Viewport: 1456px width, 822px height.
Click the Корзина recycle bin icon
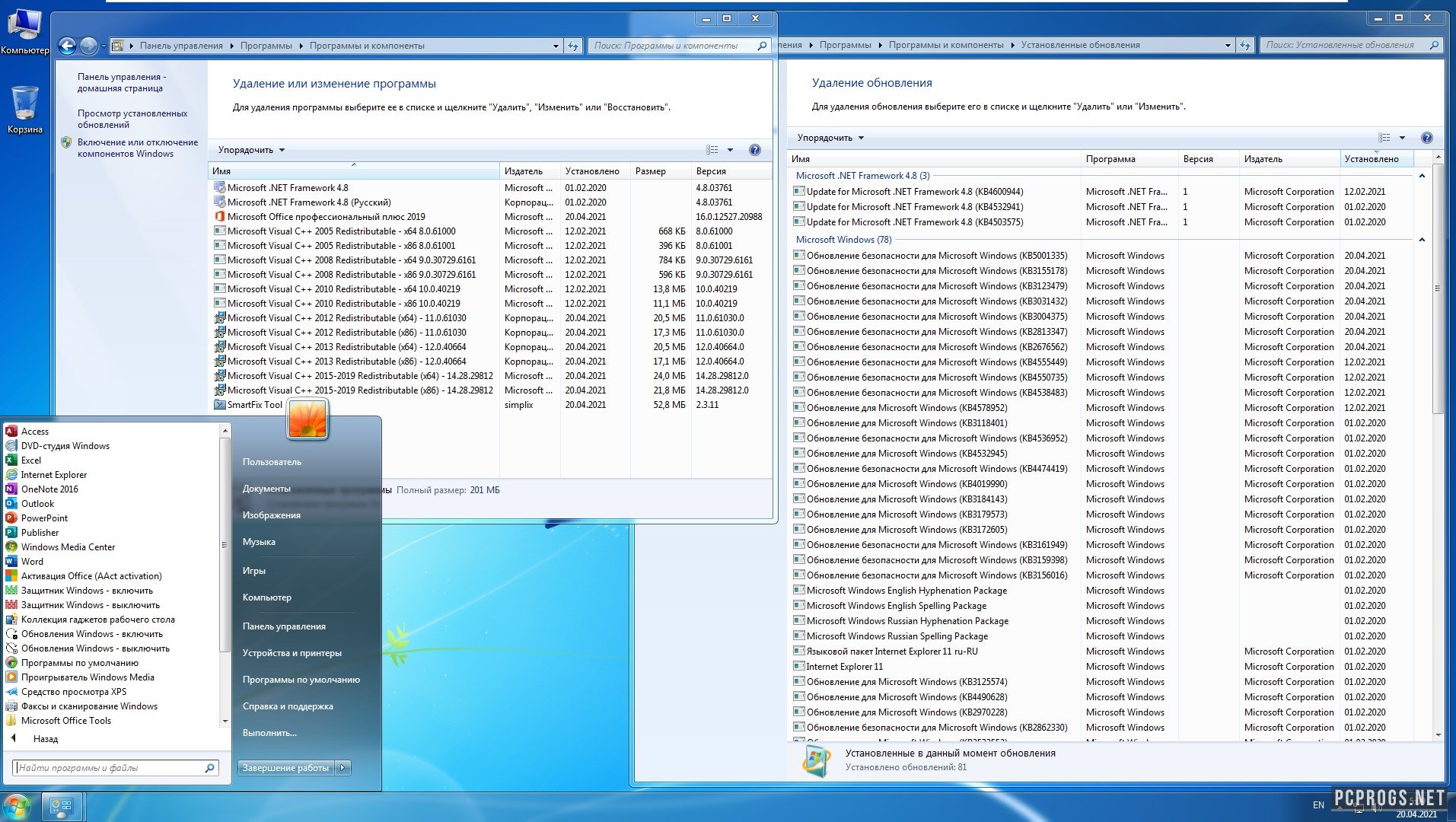pyautogui.click(x=24, y=110)
